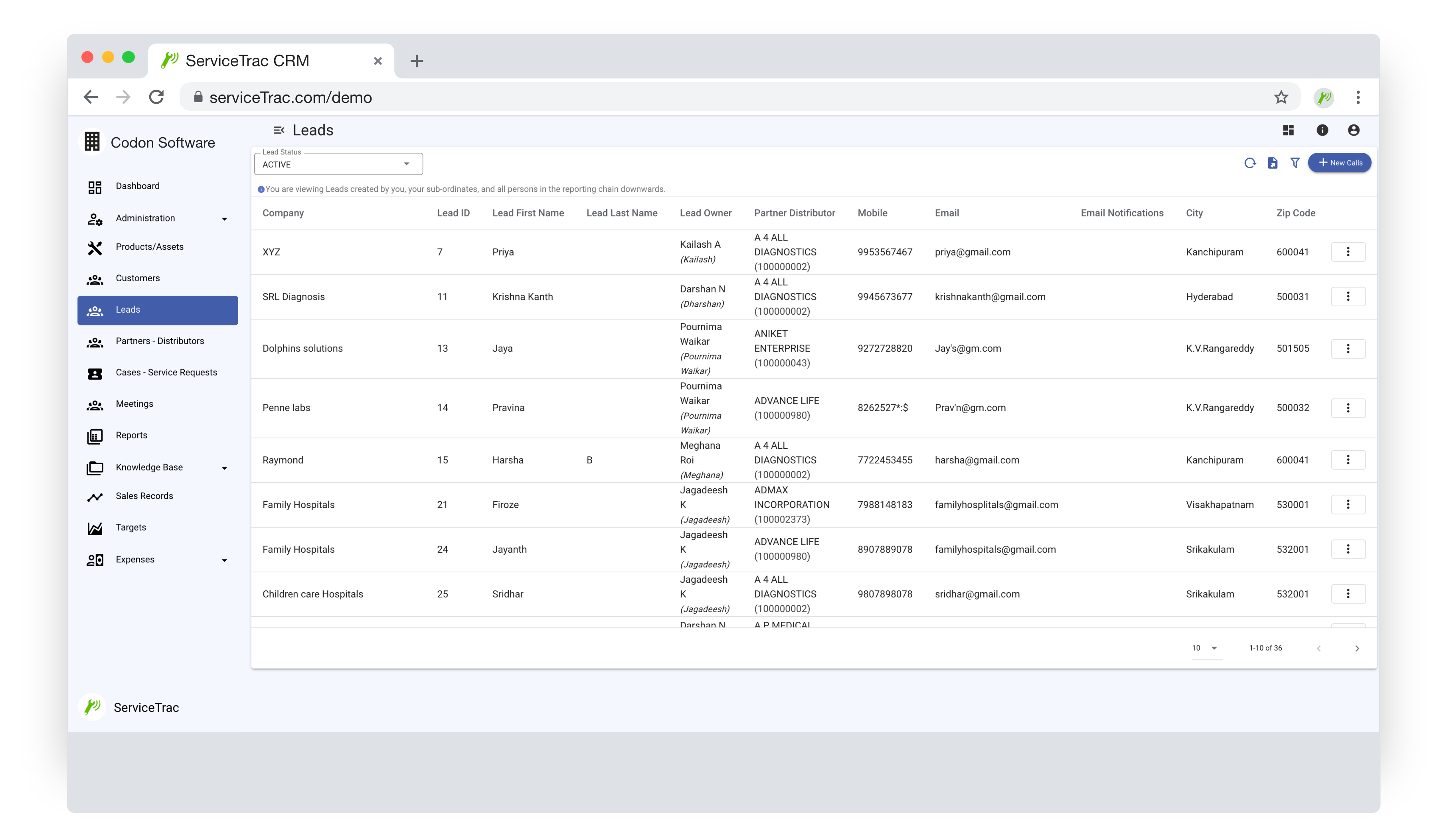Open the user account profile icon
Viewport: 1447px width, 840px height.
click(x=1353, y=130)
